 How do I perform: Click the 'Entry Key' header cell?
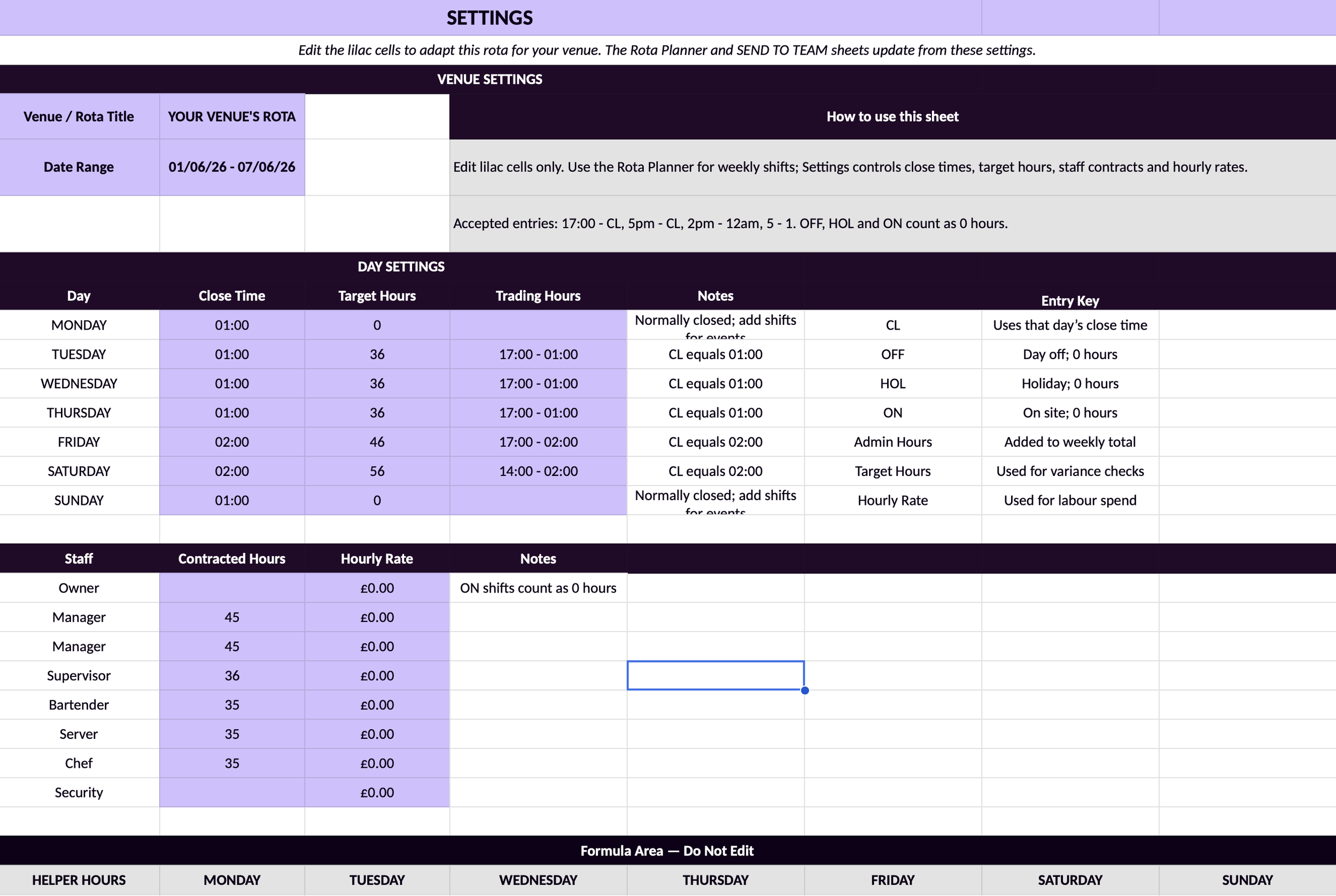pyautogui.click(x=1070, y=301)
